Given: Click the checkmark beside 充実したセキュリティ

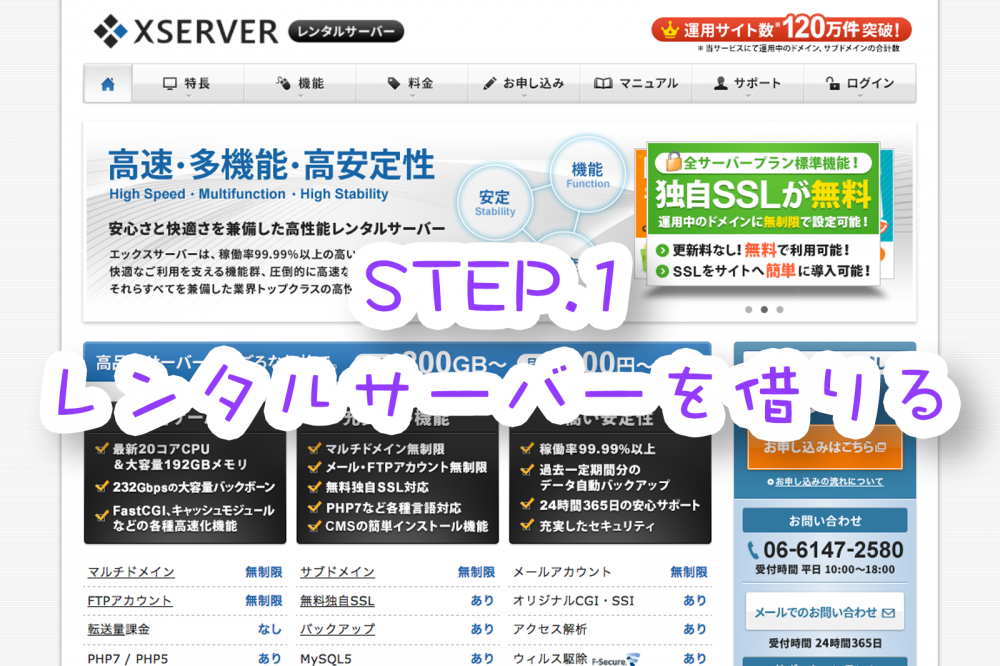Looking at the screenshot, I should click(x=527, y=526).
